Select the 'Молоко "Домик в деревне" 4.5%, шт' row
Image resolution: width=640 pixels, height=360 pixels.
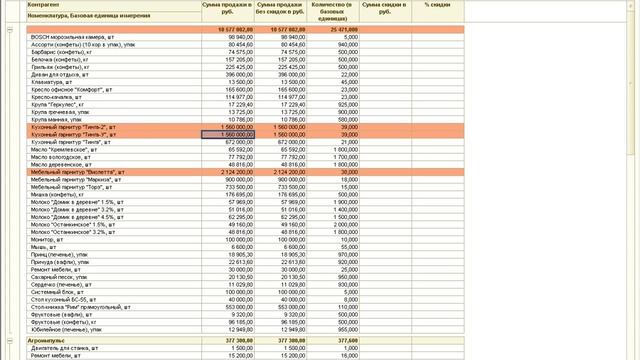(245, 217)
